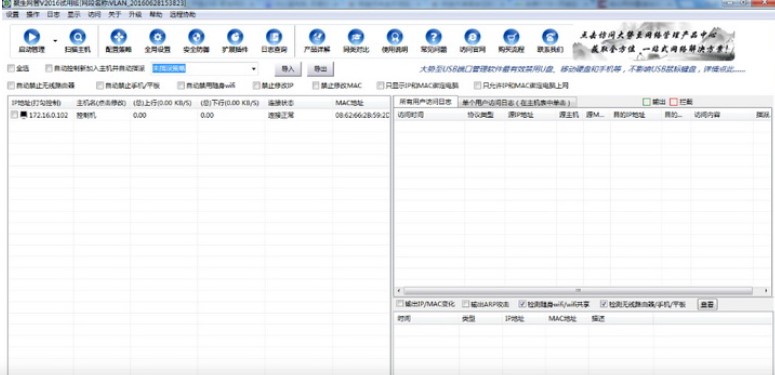775x375 pixels.
Task: Click the 安全防御 security defense icon
Action: pyautogui.click(x=196, y=37)
